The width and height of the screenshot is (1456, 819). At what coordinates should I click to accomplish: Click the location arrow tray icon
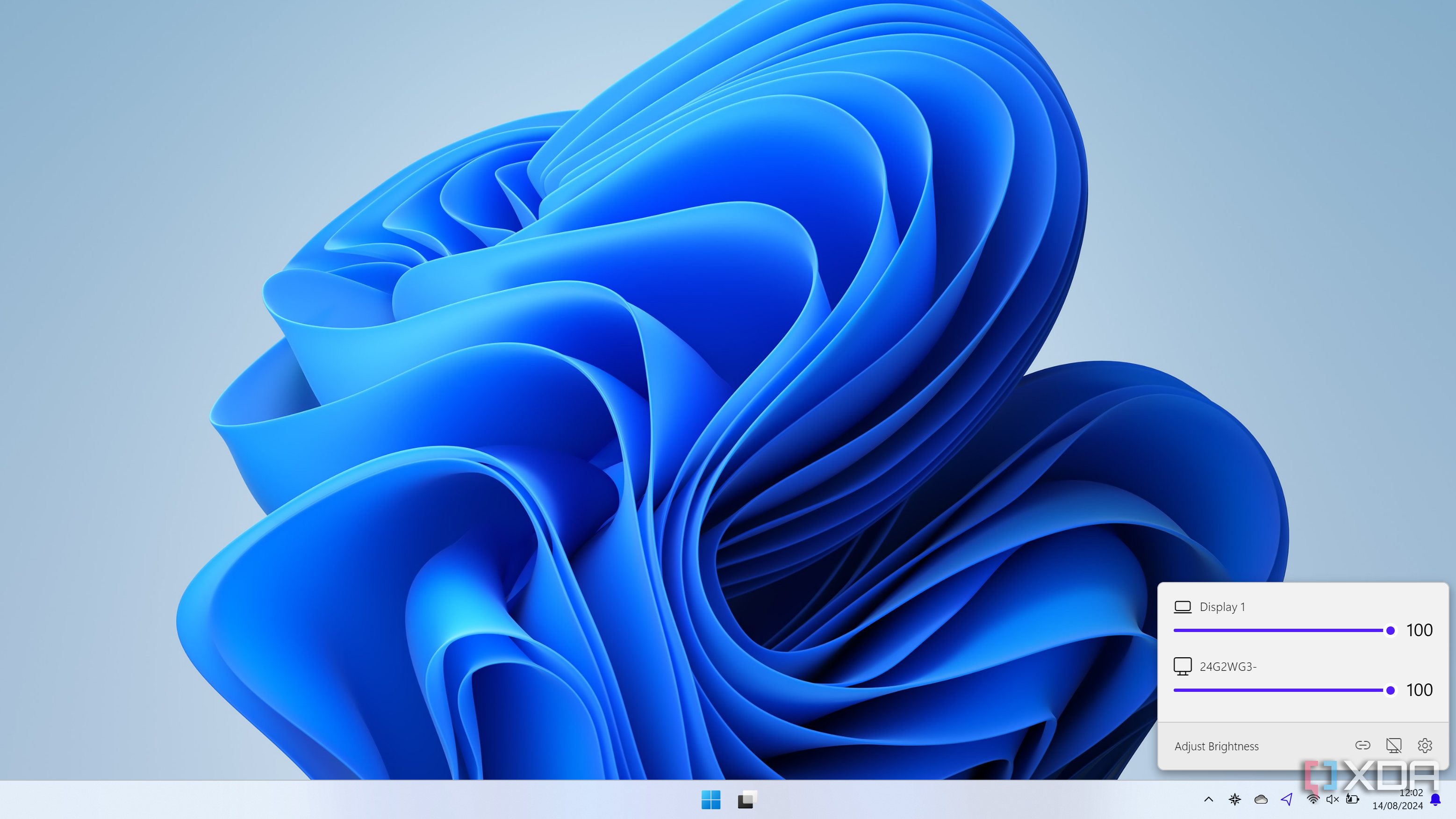tap(1287, 799)
